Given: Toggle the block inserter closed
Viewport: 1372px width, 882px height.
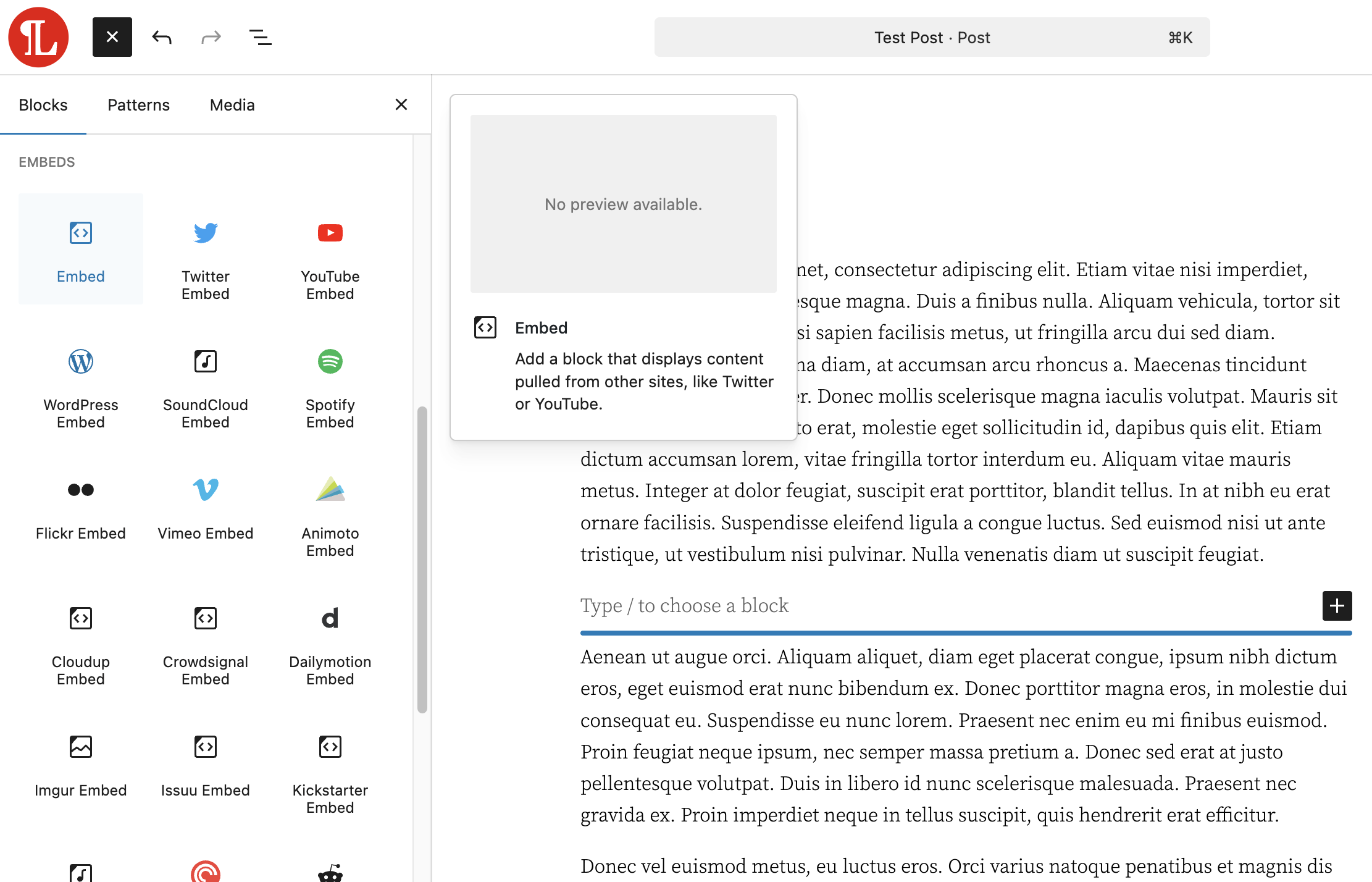Looking at the screenshot, I should (112, 37).
